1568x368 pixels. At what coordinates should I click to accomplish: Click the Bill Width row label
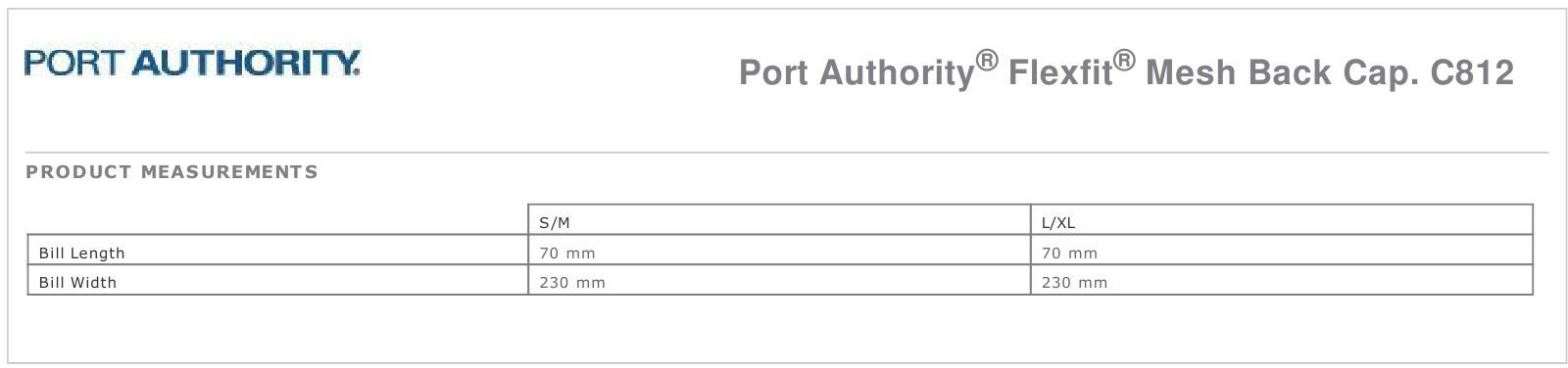coord(77,283)
